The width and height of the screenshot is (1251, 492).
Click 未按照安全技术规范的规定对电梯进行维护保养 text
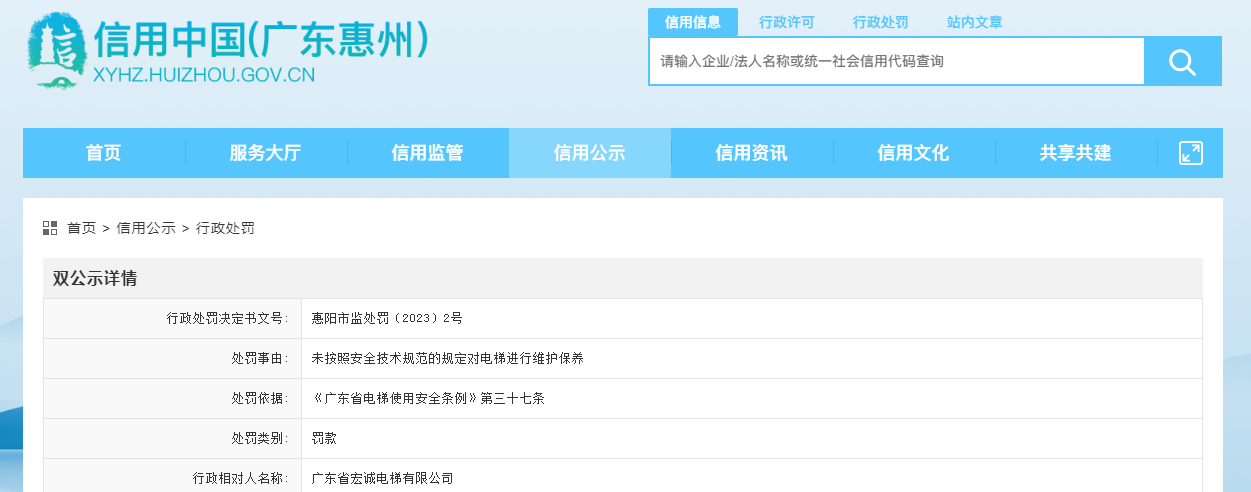tap(448, 358)
